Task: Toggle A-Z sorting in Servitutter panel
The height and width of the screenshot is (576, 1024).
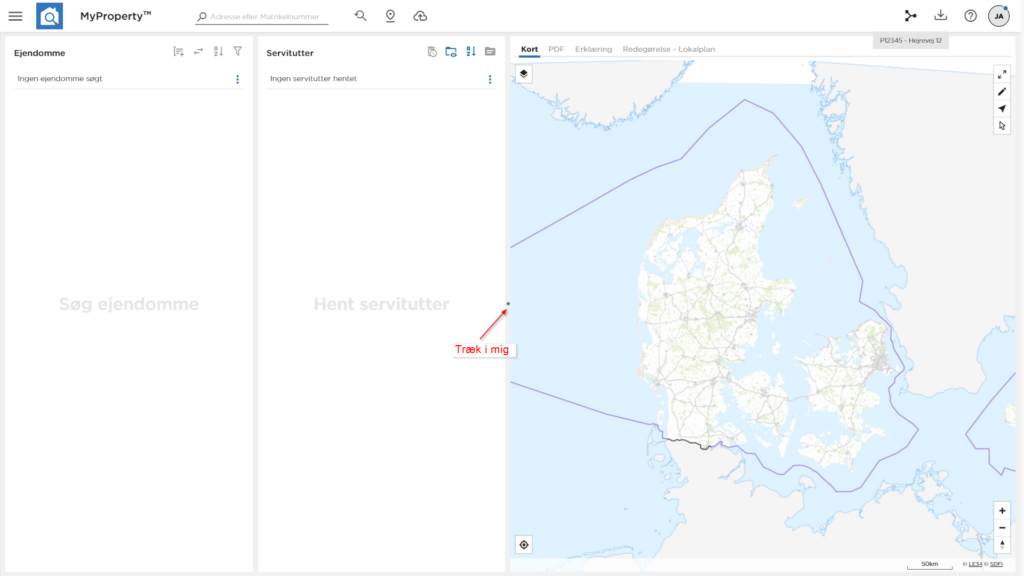Action: [x=471, y=51]
